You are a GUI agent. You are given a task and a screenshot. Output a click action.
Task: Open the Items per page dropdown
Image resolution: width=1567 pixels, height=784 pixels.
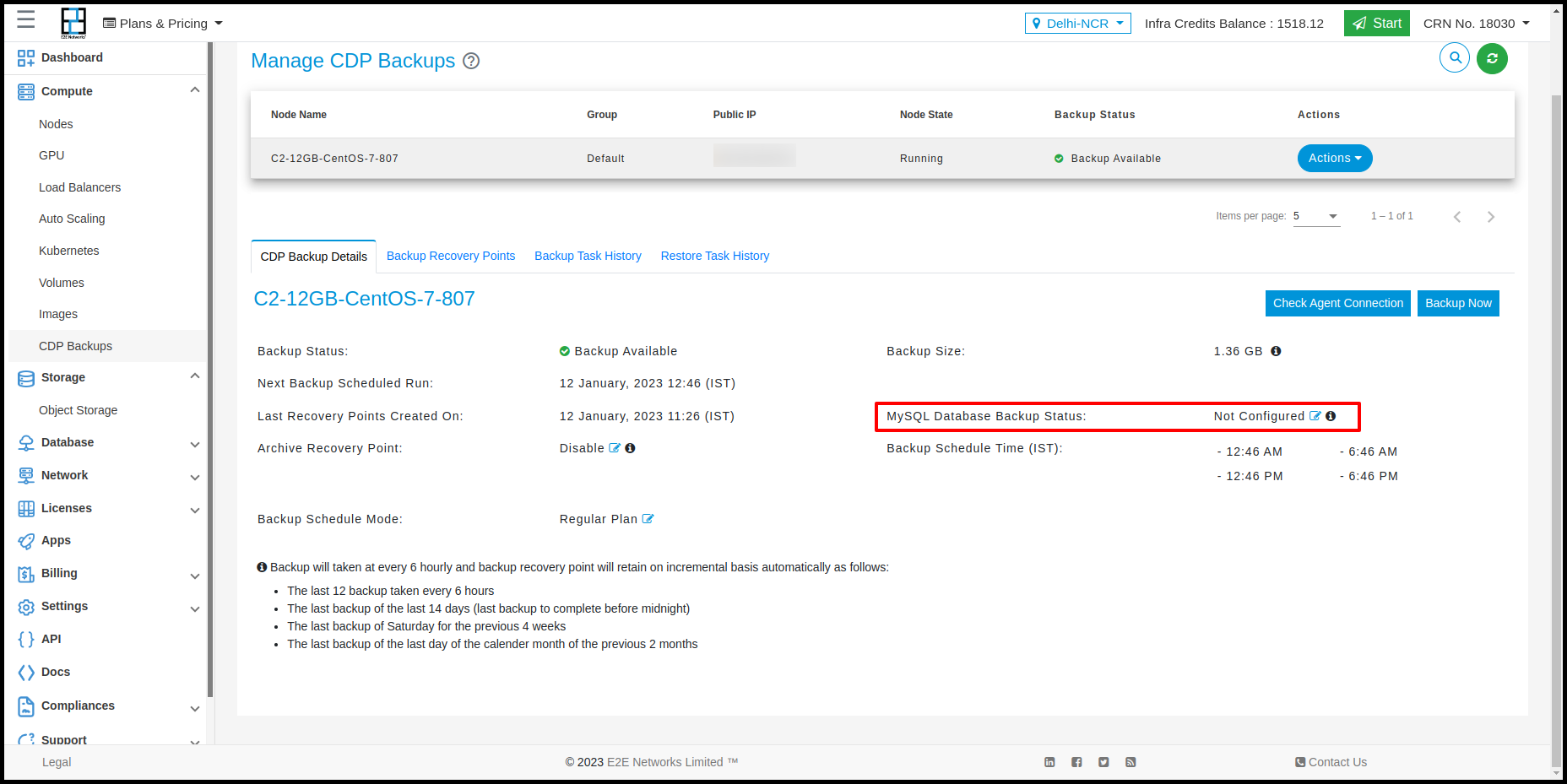pyautogui.click(x=1316, y=217)
